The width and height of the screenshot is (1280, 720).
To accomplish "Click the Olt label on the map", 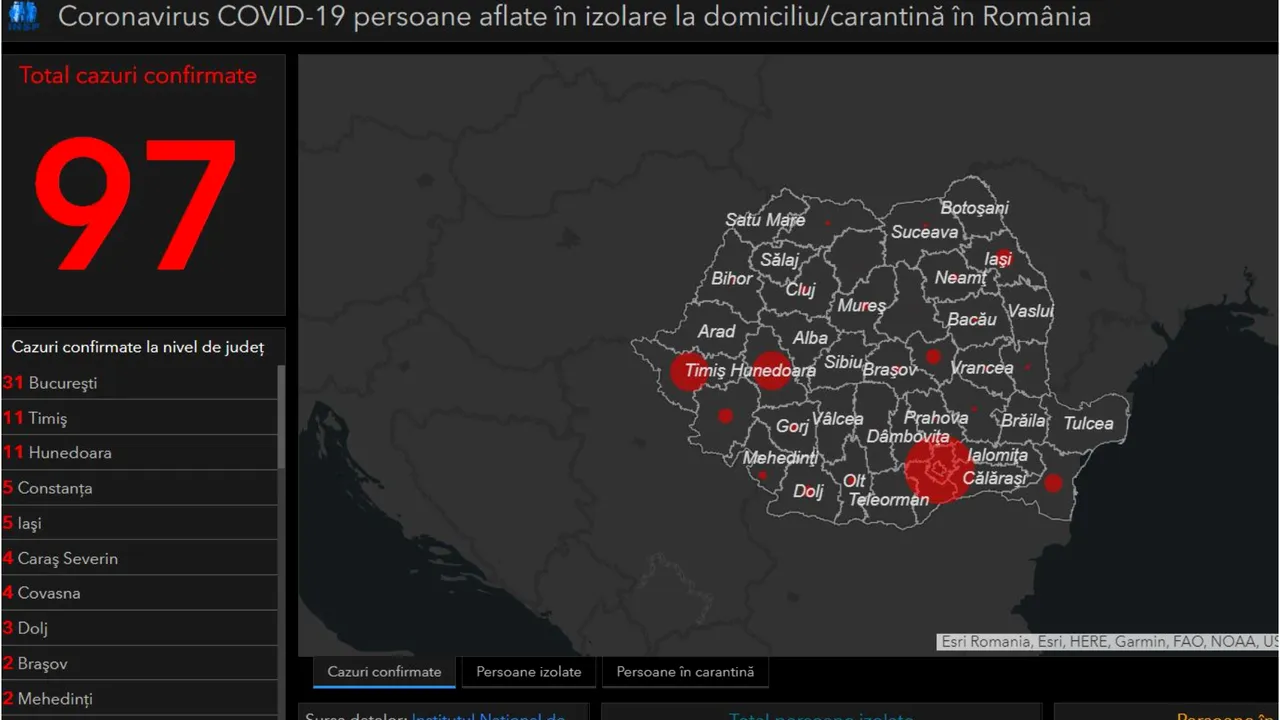I will 854,481.
